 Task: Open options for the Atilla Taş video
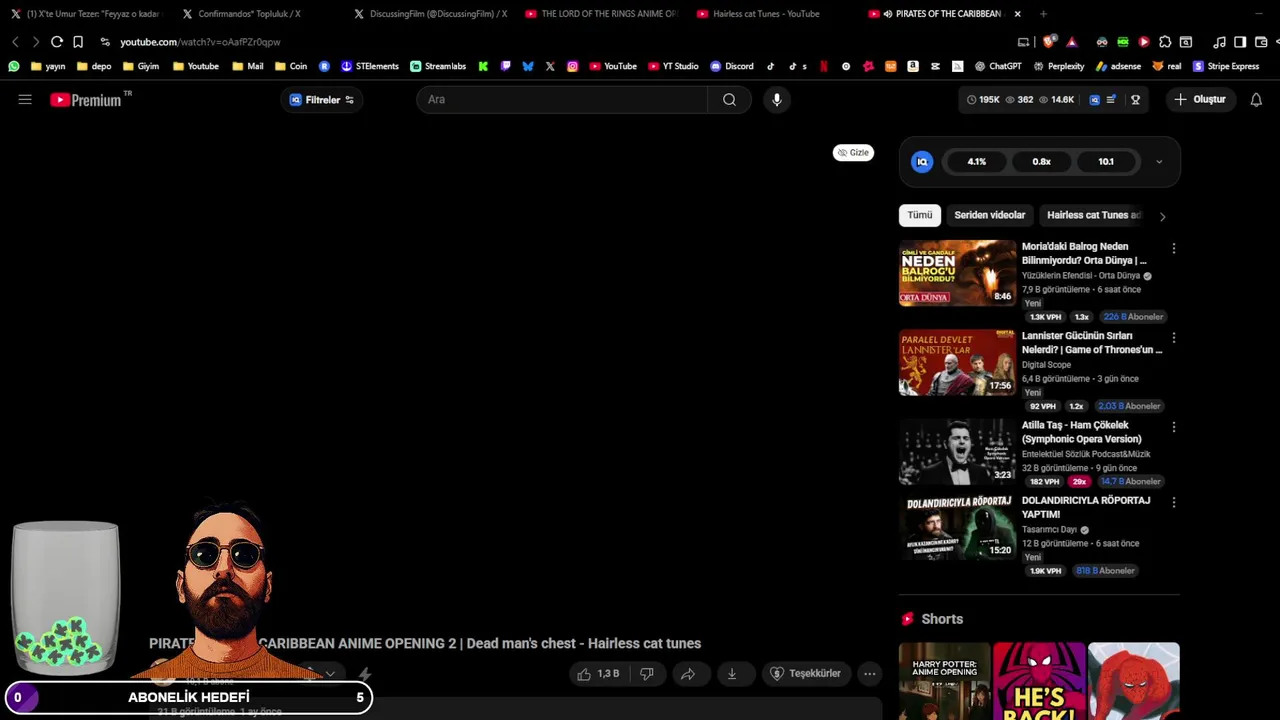(x=1174, y=427)
